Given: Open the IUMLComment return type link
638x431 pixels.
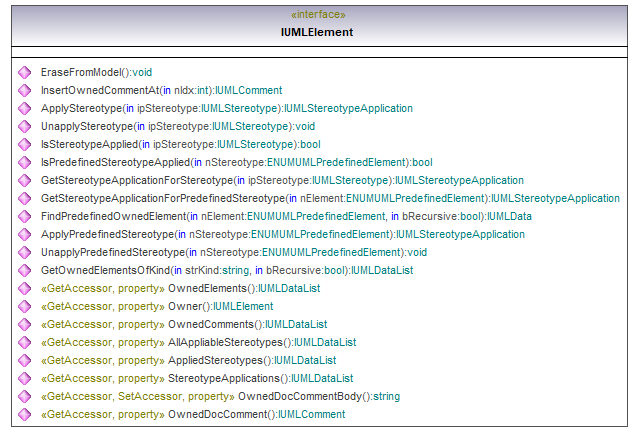Looking at the screenshot, I should 249,91.
